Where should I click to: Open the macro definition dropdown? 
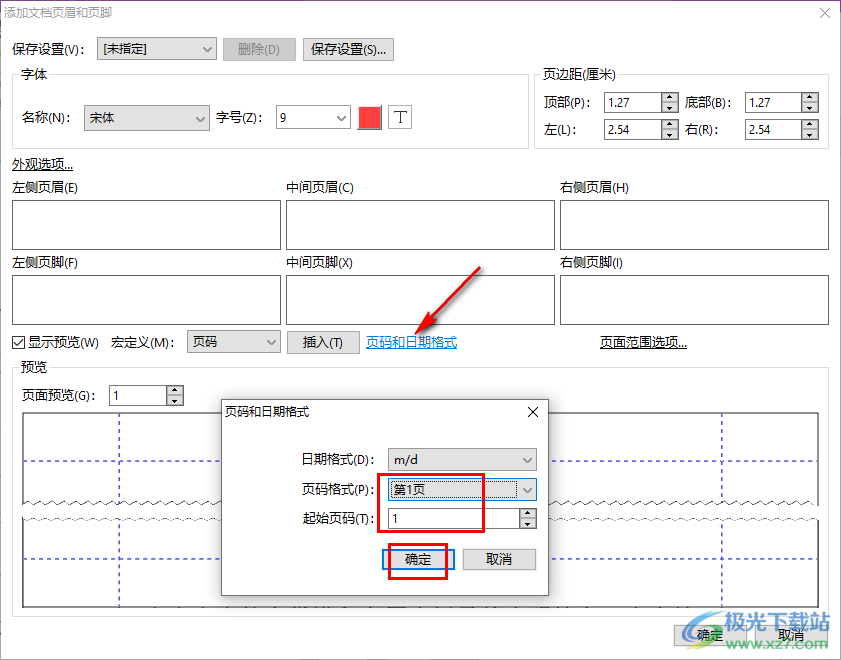pos(233,342)
